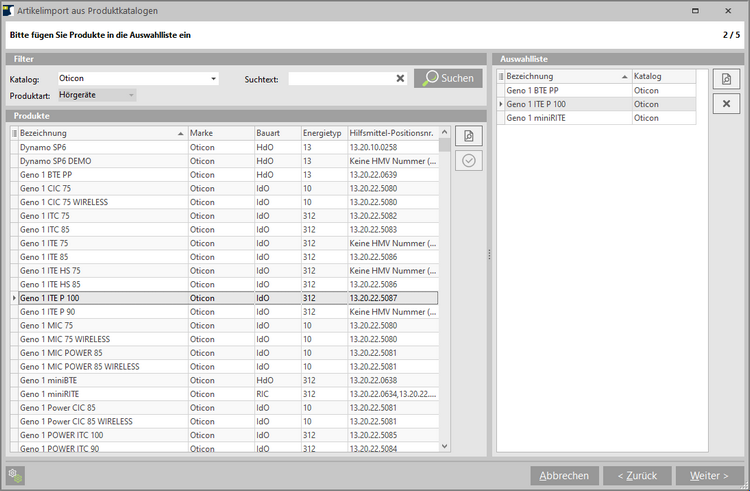The image size is (750, 491).
Task: Click position number 13.20.22.0638 cell
Action: (393, 381)
